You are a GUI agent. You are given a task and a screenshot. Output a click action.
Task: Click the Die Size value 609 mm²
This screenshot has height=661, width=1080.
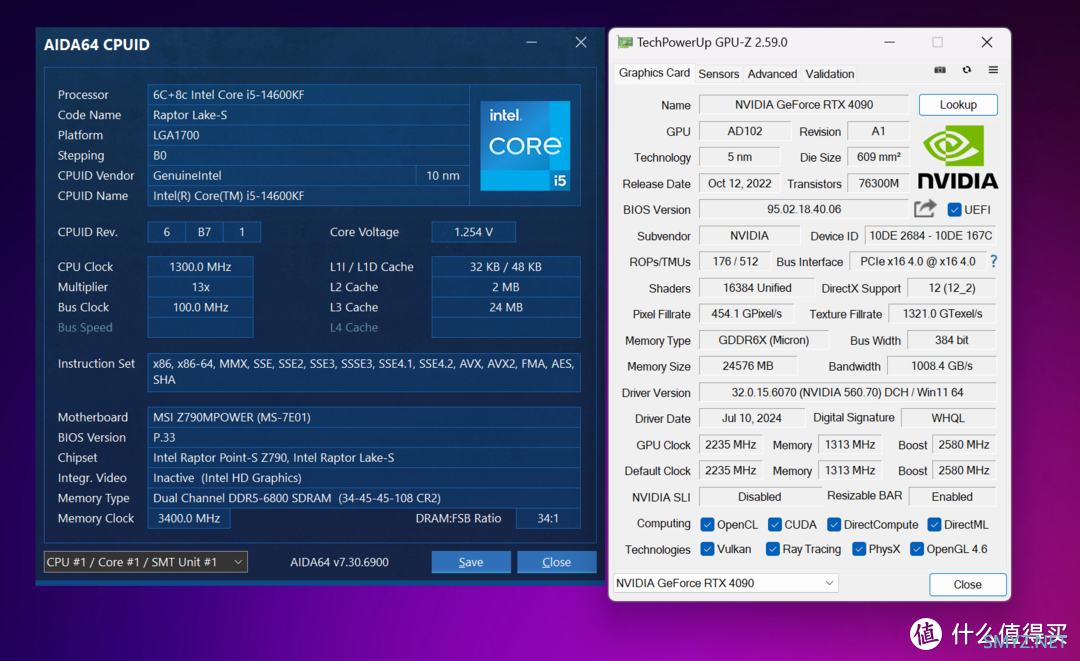(878, 157)
